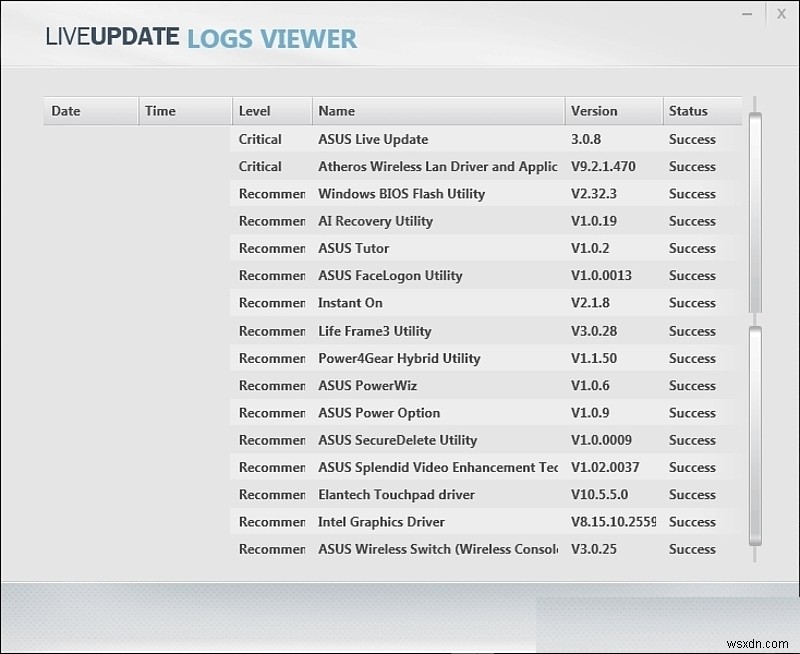This screenshot has width=800, height=654.
Task: Sort by the Status column header
Action: pos(703,111)
